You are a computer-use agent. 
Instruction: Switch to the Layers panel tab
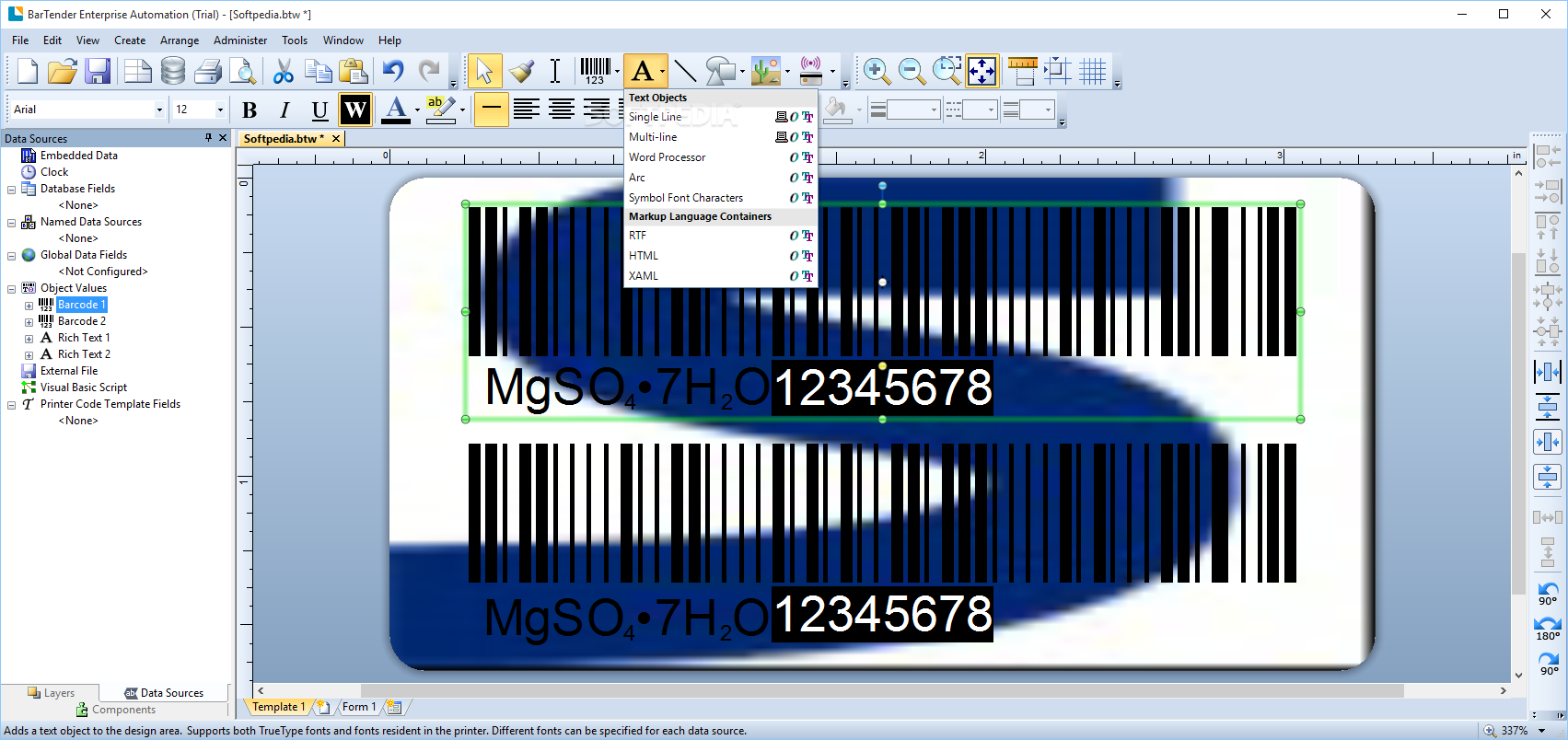coord(51,693)
